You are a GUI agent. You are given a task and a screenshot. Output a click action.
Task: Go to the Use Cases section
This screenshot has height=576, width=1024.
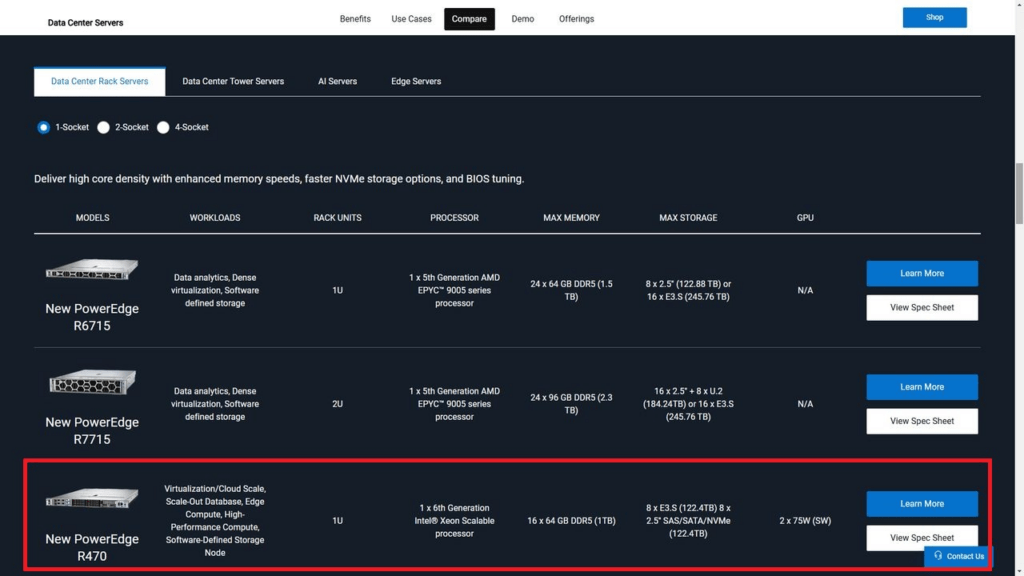[411, 19]
